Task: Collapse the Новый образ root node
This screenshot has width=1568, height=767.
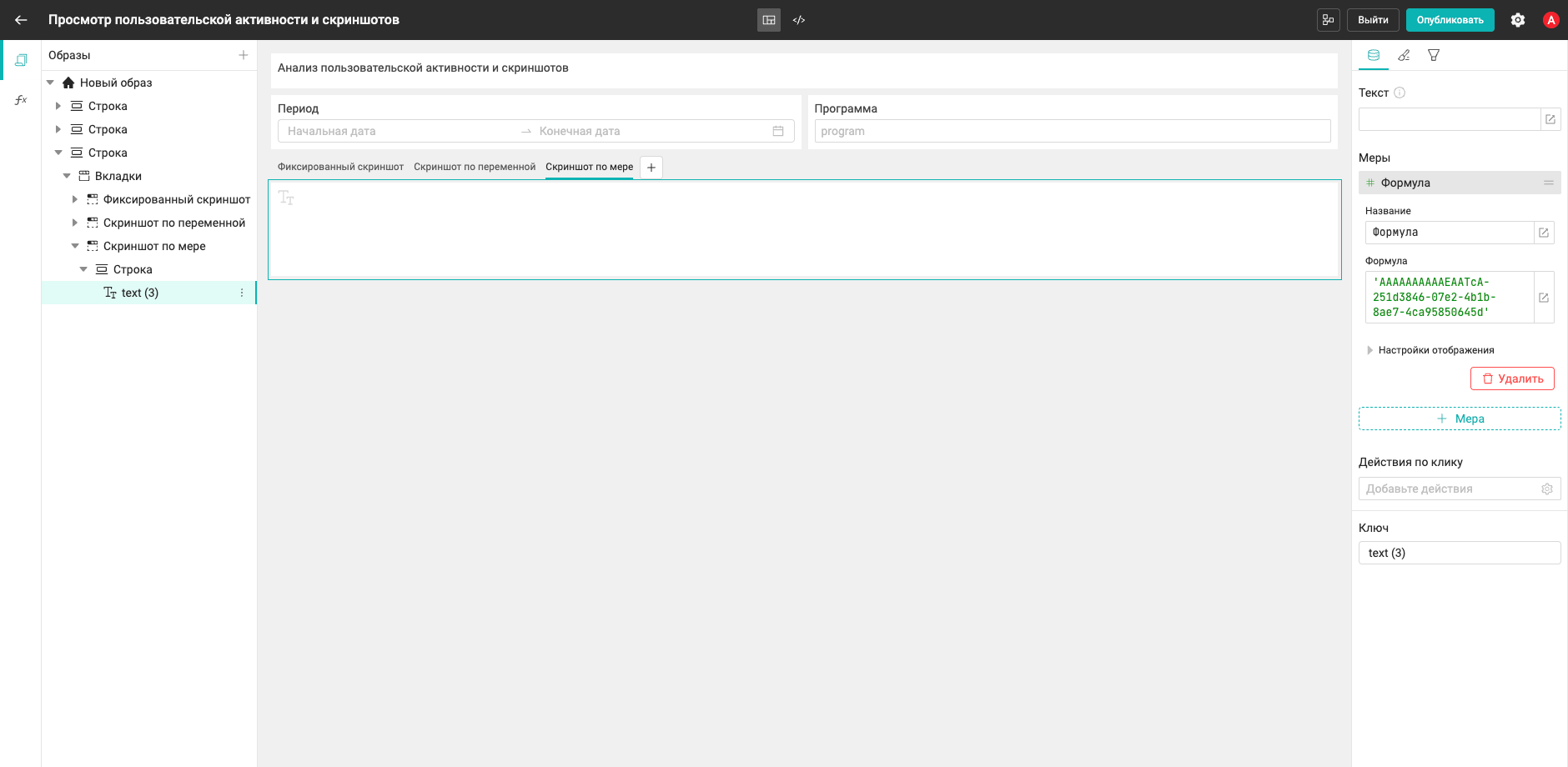Action: (50, 83)
